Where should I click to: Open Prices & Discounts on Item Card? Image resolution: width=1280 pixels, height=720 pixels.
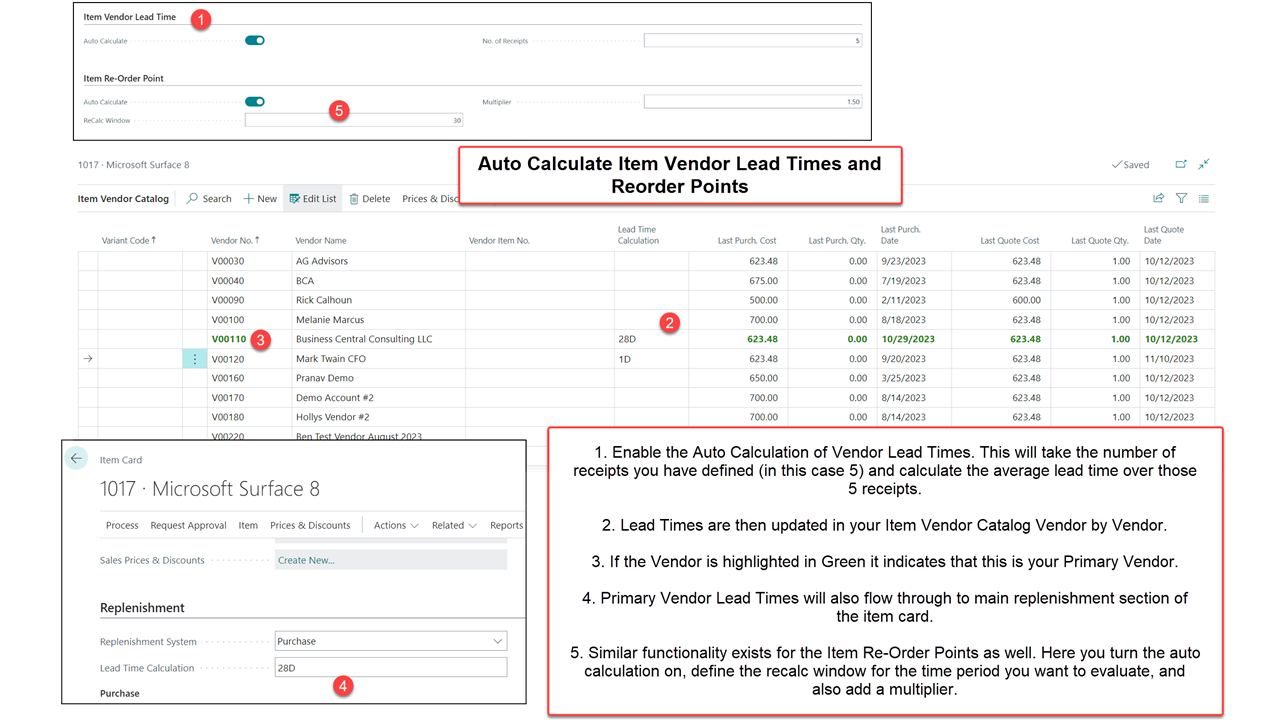[x=310, y=525]
